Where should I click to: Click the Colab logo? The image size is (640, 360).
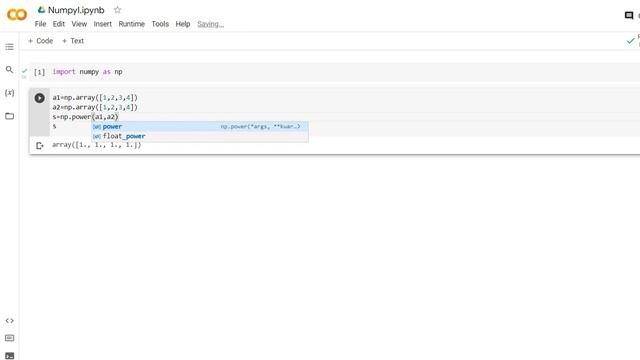(17, 15)
